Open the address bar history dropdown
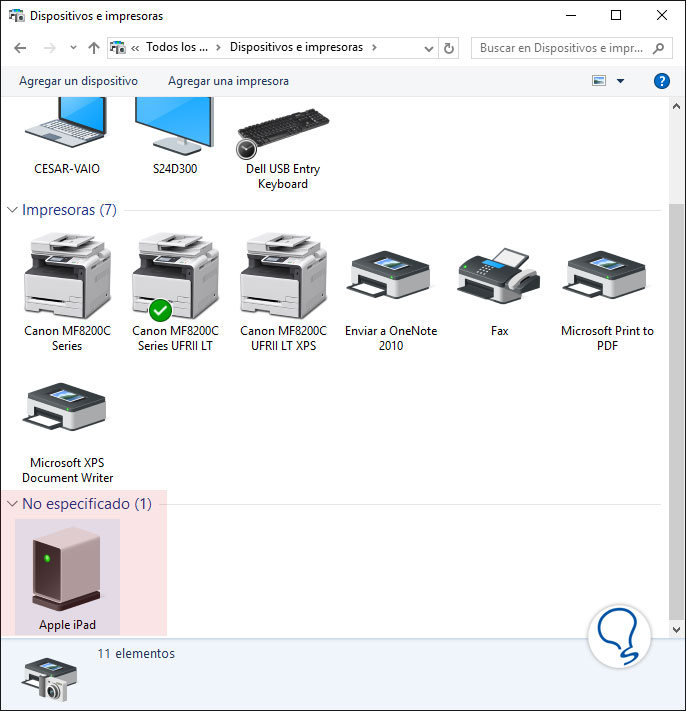The height and width of the screenshot is (711, 686). (x=428, y=49)
